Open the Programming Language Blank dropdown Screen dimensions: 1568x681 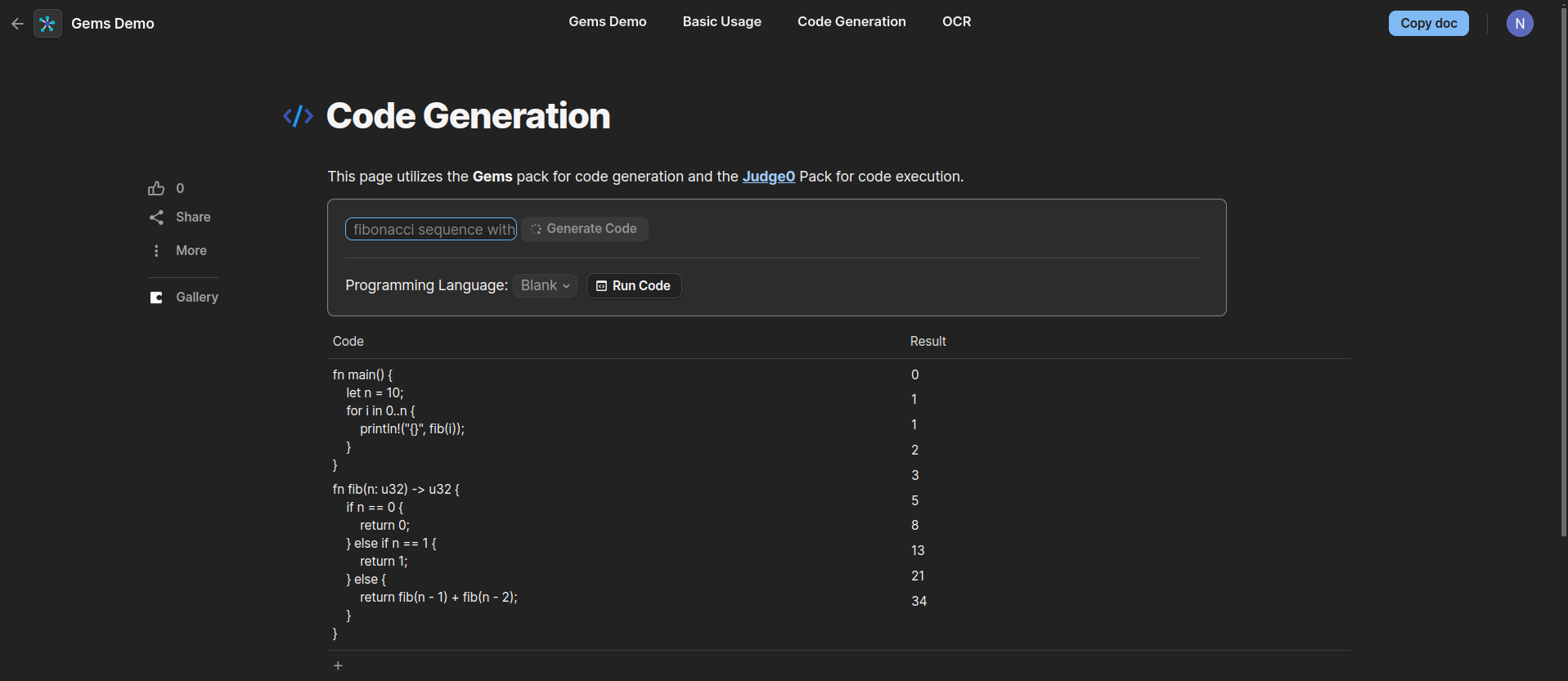pos(546,285)
